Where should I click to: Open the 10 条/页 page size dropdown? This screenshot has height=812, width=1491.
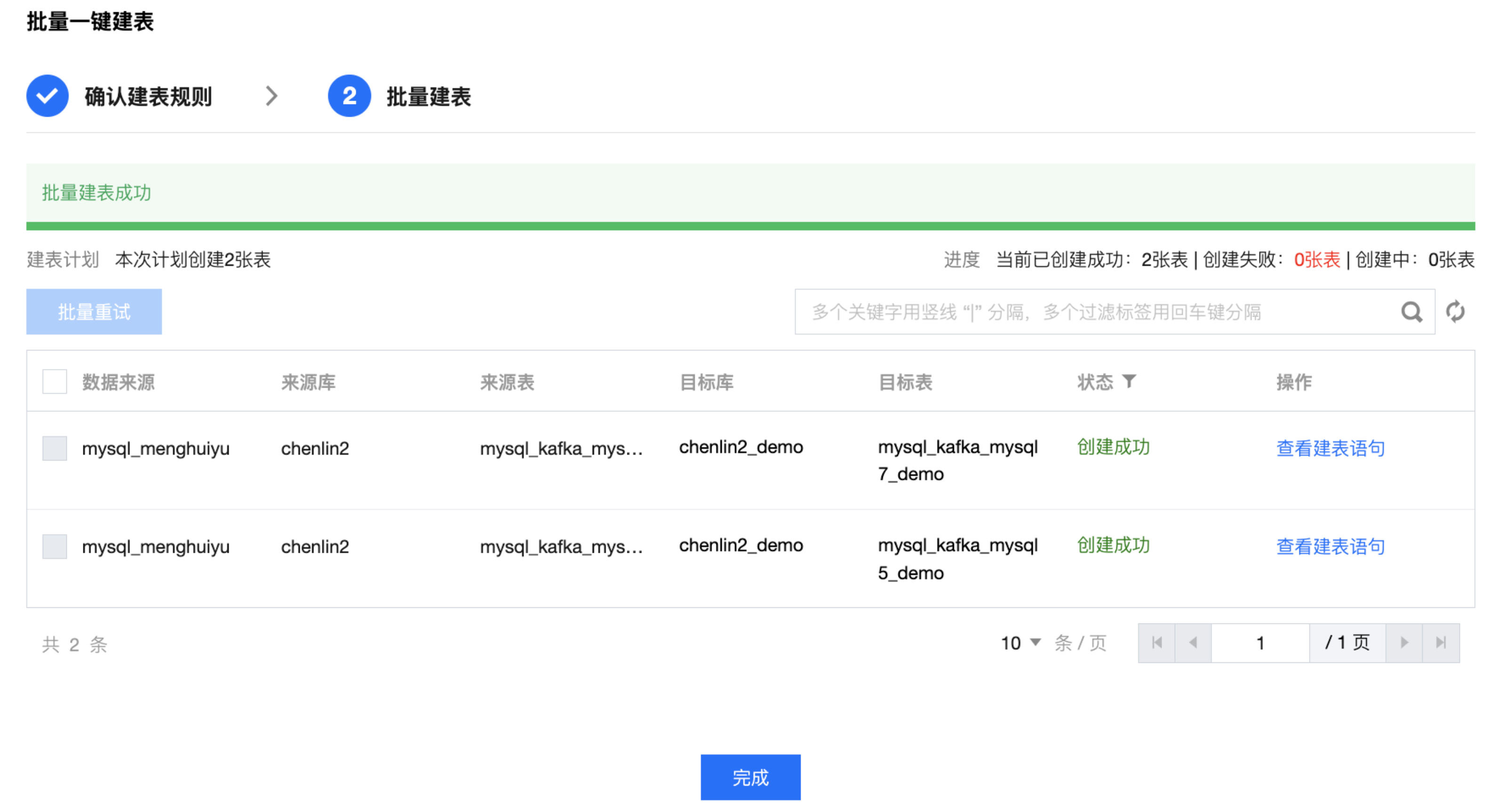[1021, 643]
